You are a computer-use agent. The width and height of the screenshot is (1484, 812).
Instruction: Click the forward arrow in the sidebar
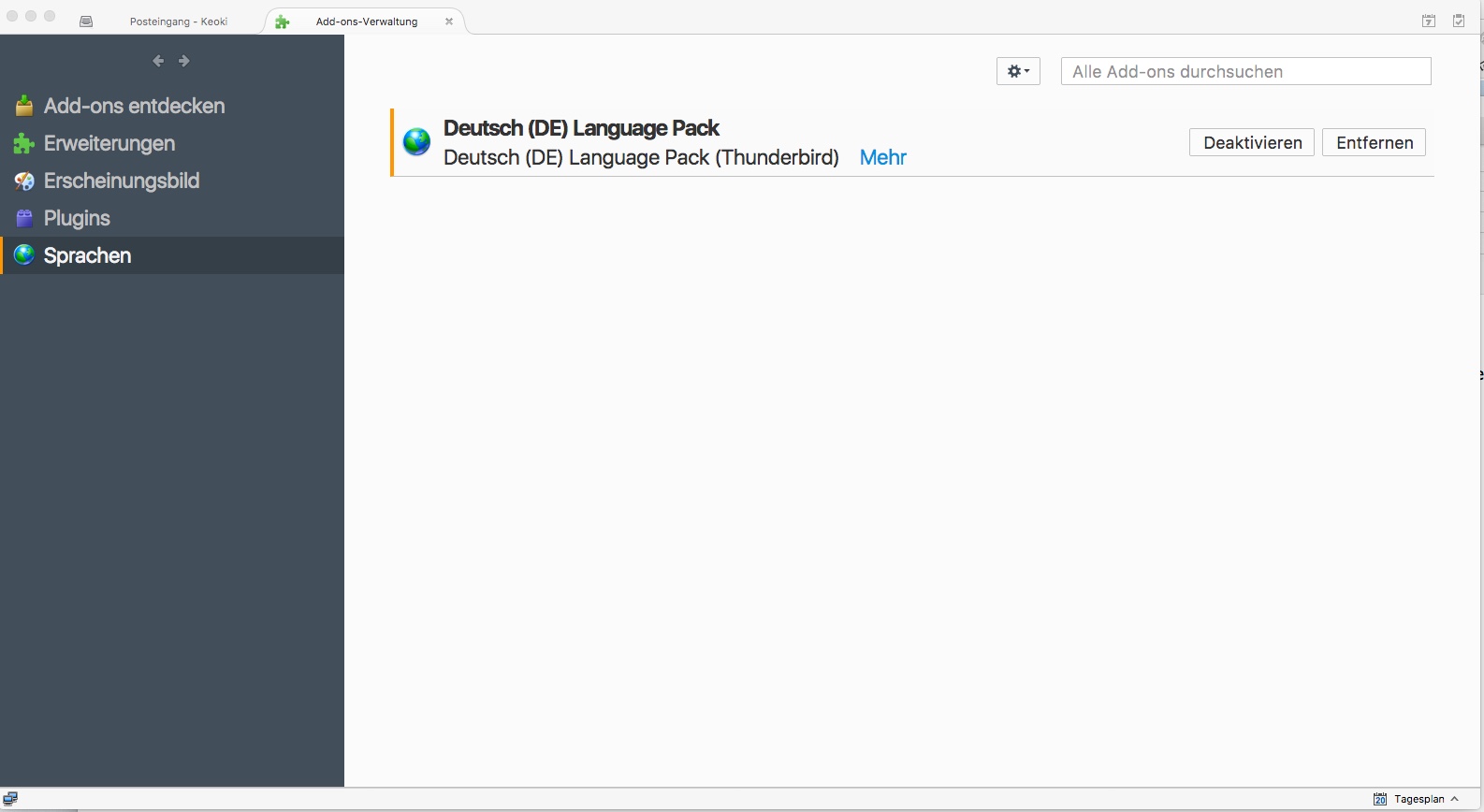(184, 61)
